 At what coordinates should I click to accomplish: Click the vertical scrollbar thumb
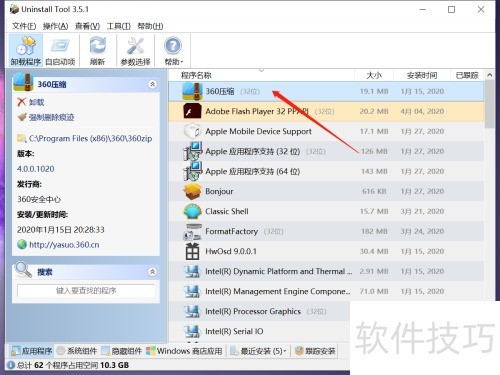(x=489, y=104)
